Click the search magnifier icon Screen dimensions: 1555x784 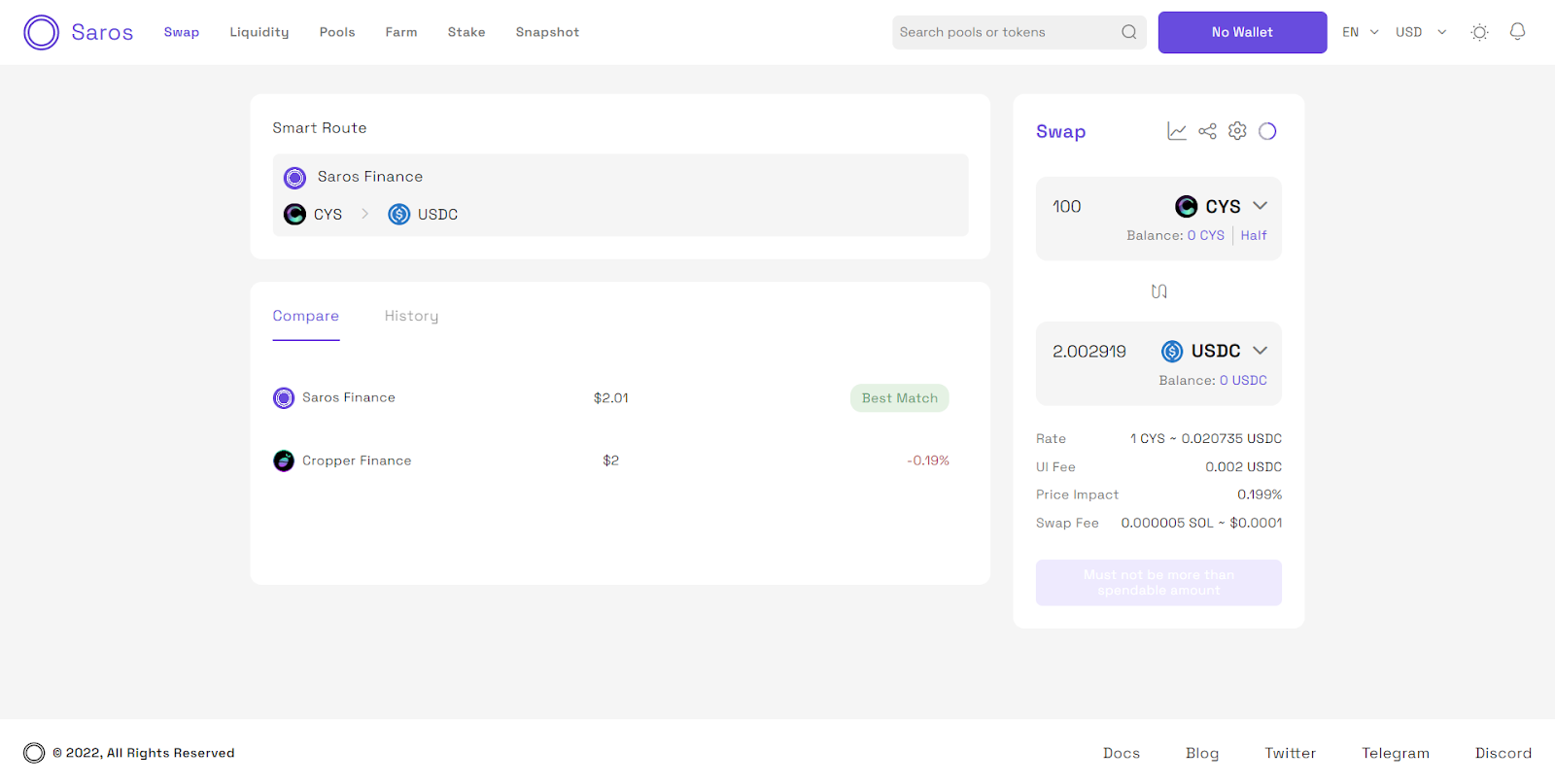point(1129,32)
